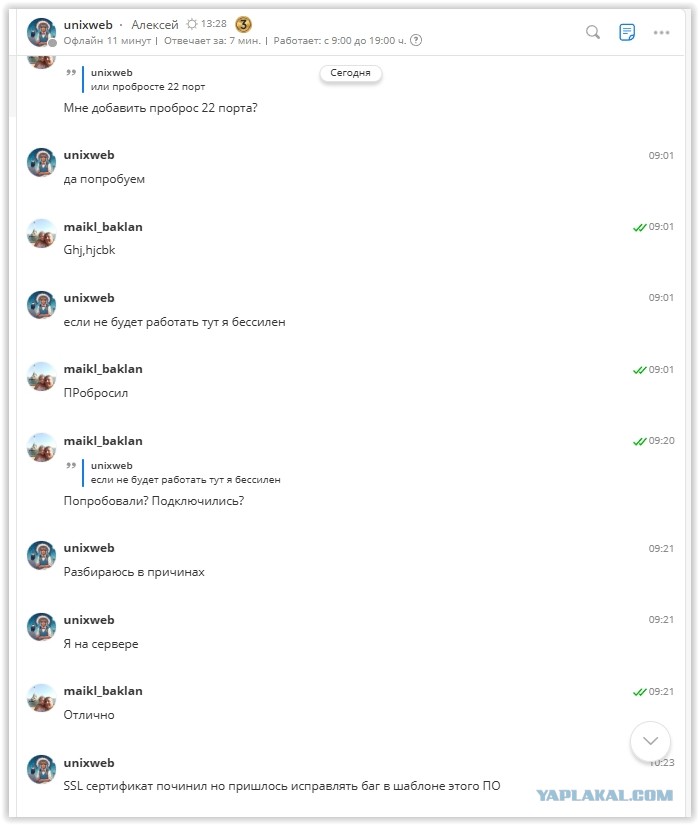Click unixweb name above 'Я на сервере'

tap(89, 620)
